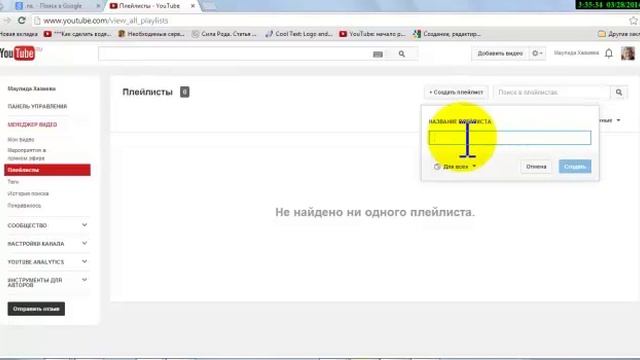Close the Плейлисты - YouTube browser tab
Image resolution: width=640 pixels, height=360 pixels.
coord(193,6)
